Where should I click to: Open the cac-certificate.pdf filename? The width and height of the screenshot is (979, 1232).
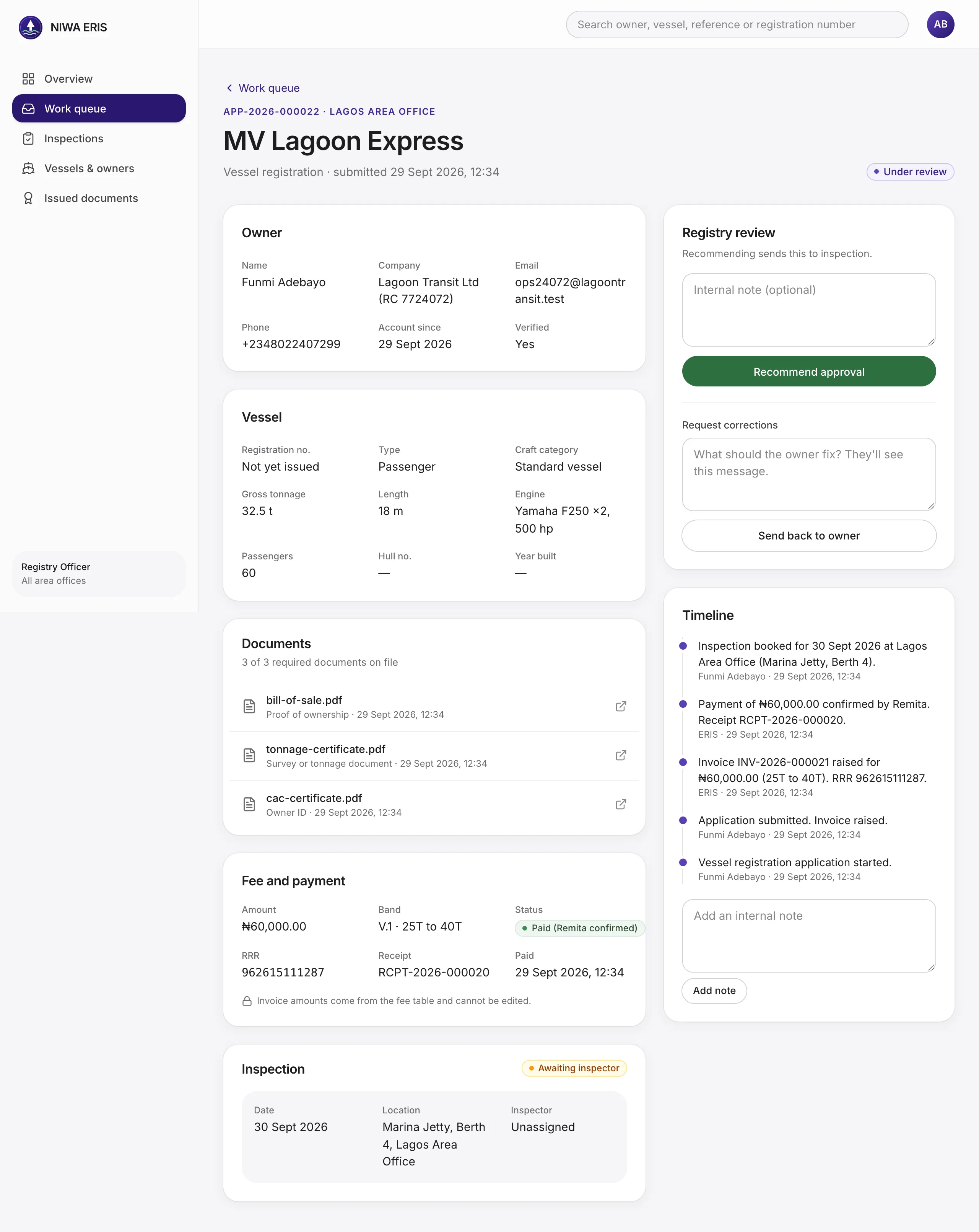pos(314,798)
